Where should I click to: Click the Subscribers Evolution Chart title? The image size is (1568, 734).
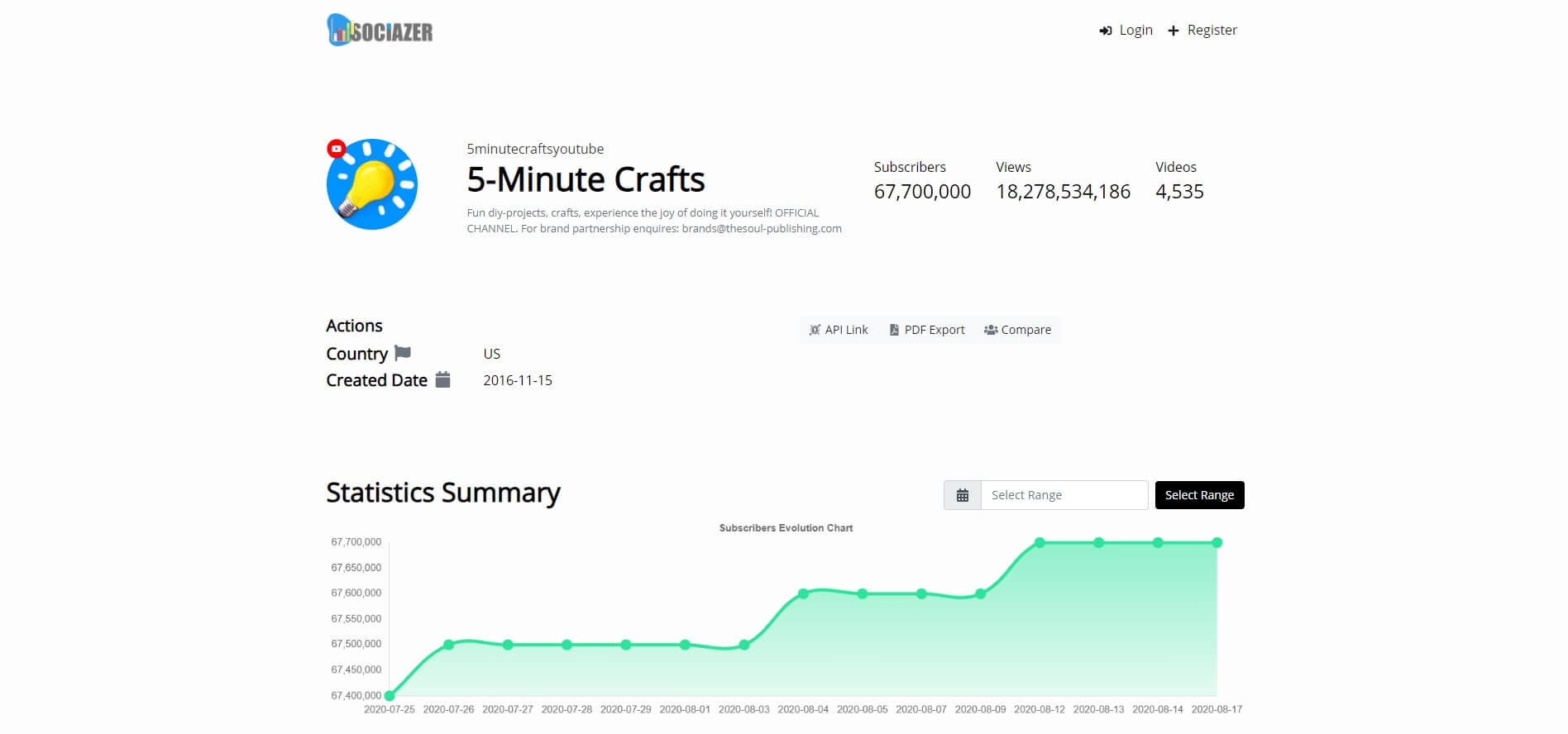tap(786, 528)
